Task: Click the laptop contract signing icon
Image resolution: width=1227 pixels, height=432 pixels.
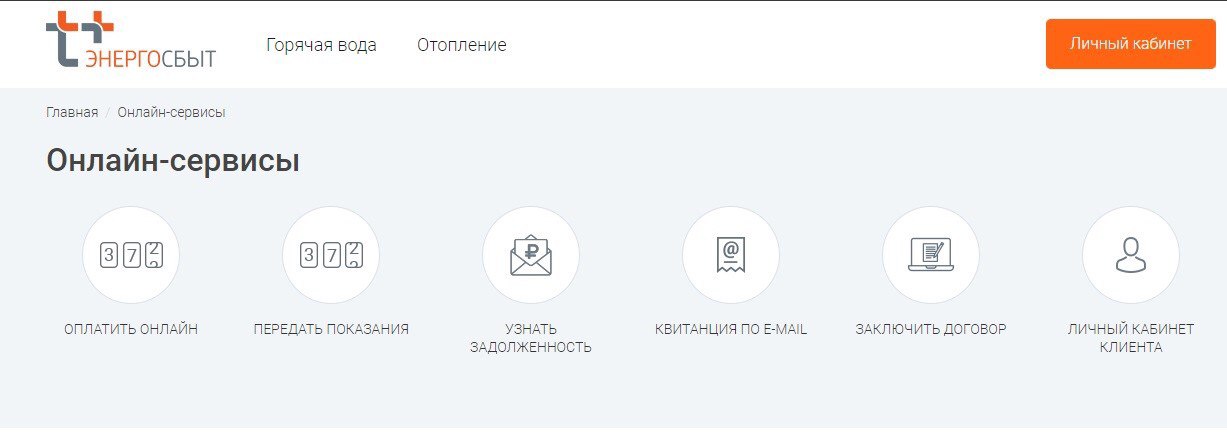Action: click(931, 255)
